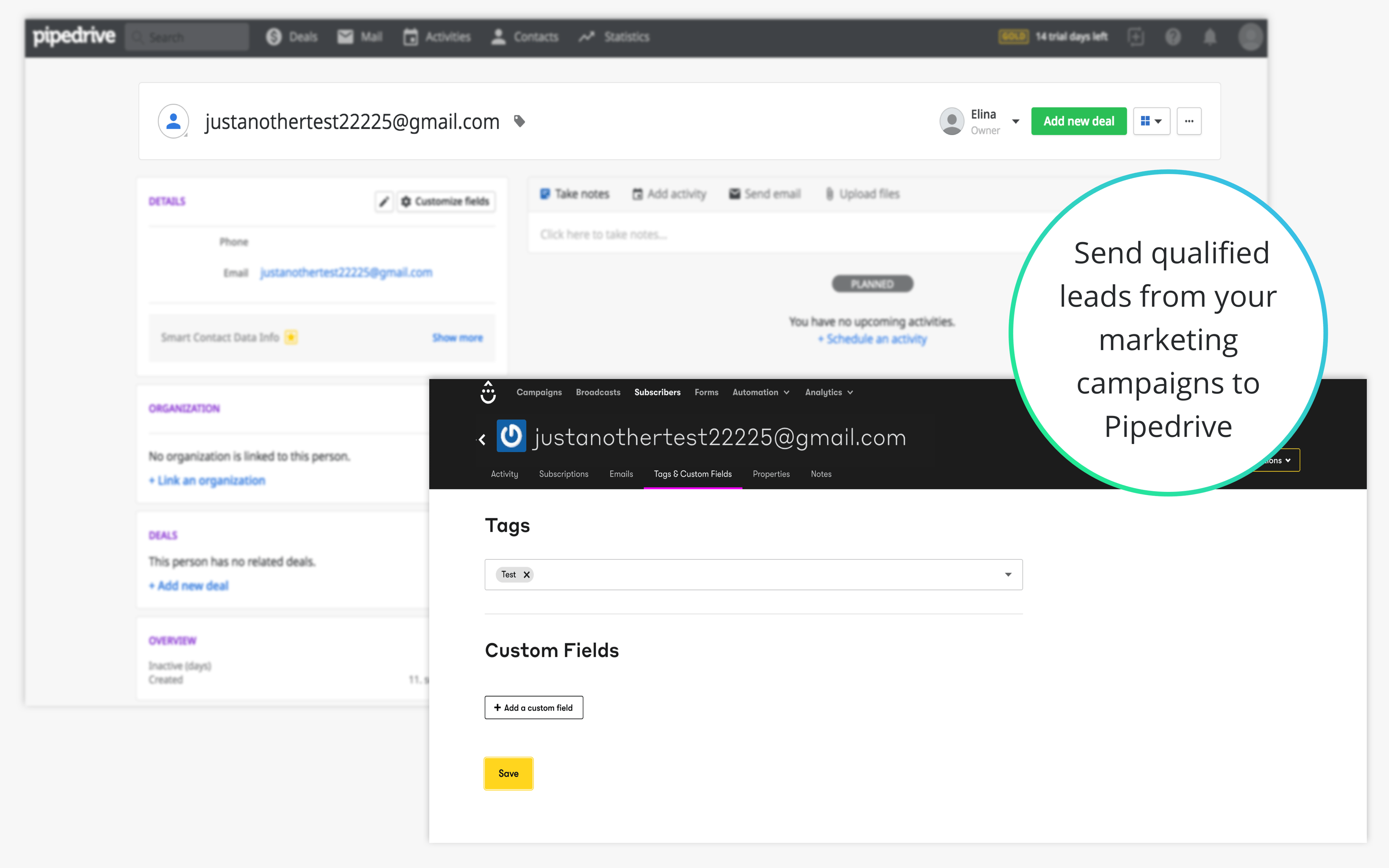The image size is (1389, 868).
Task: Switch to the Emails tab in Drip
Action: [x=621, y=474]
